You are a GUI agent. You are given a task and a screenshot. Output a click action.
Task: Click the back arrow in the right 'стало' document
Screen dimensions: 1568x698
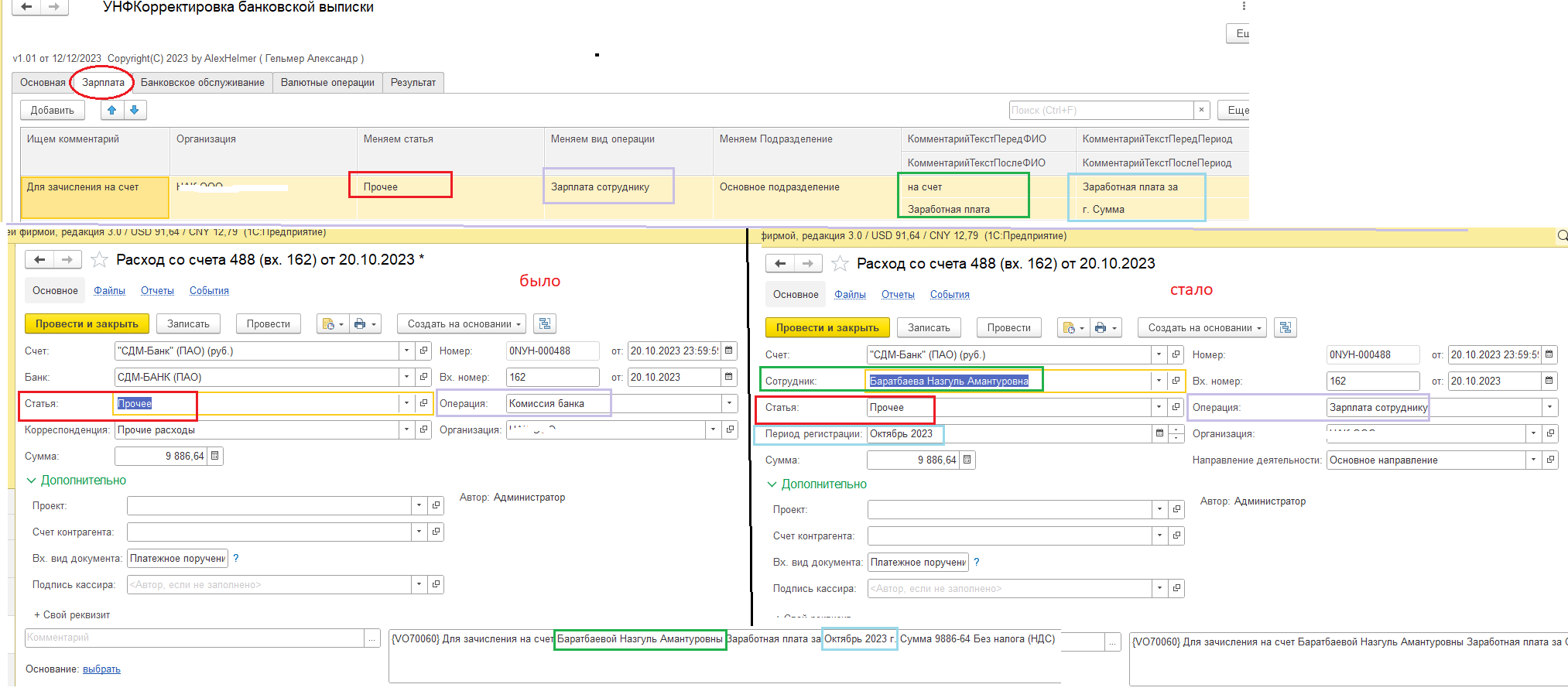tap(780, 263)
